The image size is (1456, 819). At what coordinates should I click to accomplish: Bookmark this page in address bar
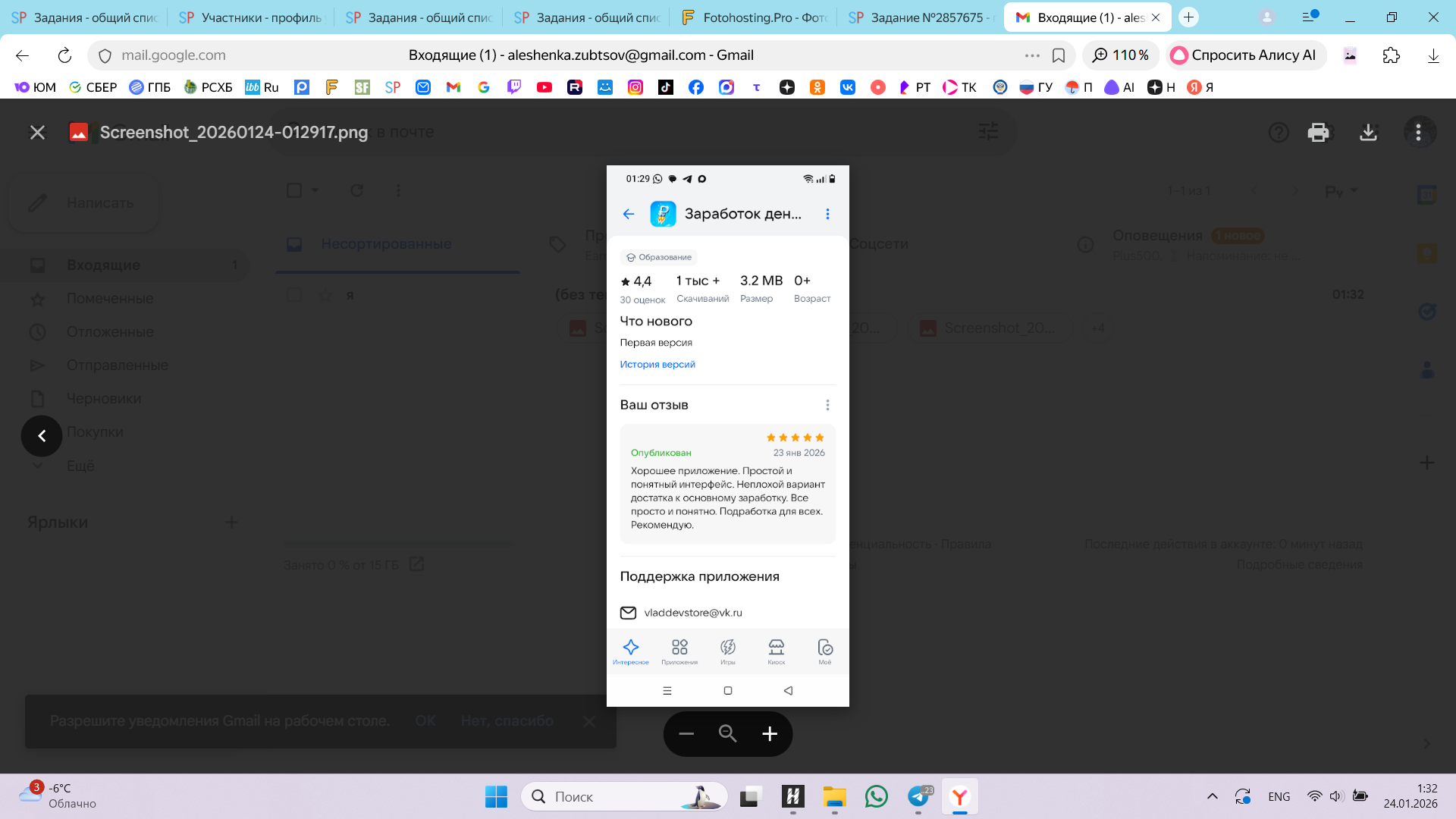[1059, 55]
